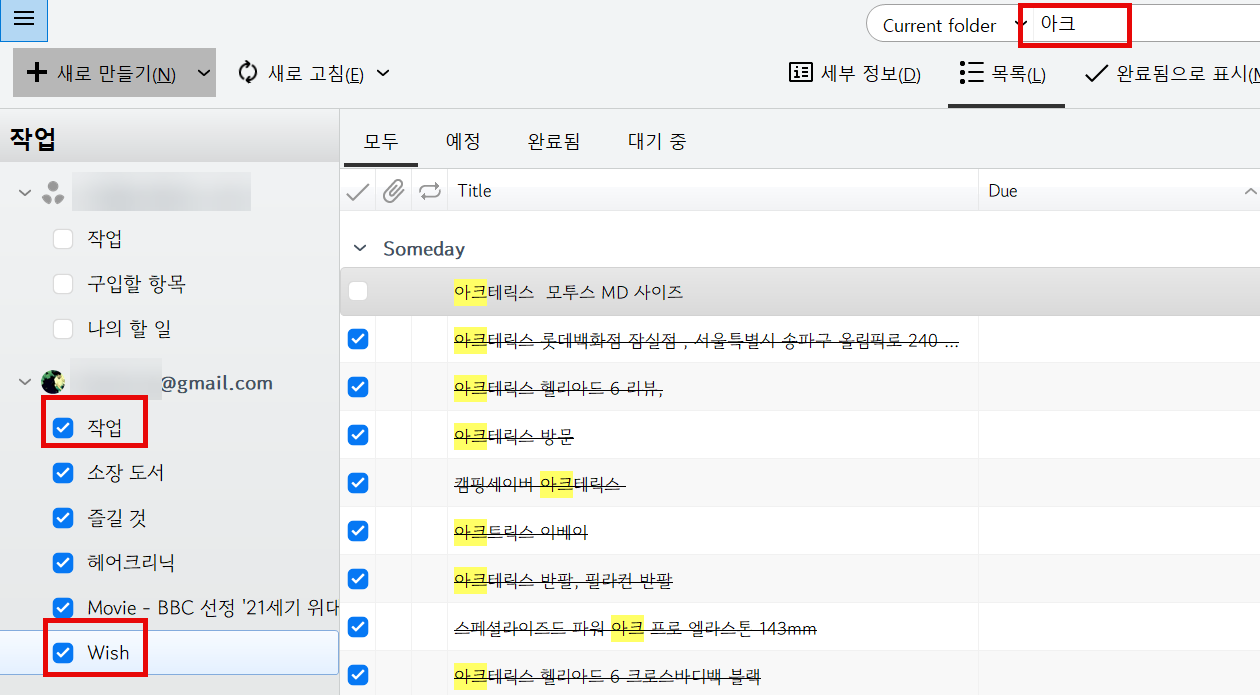
Task: Switch to the 대기 중 tab
Action: click(x=657, y=141)
